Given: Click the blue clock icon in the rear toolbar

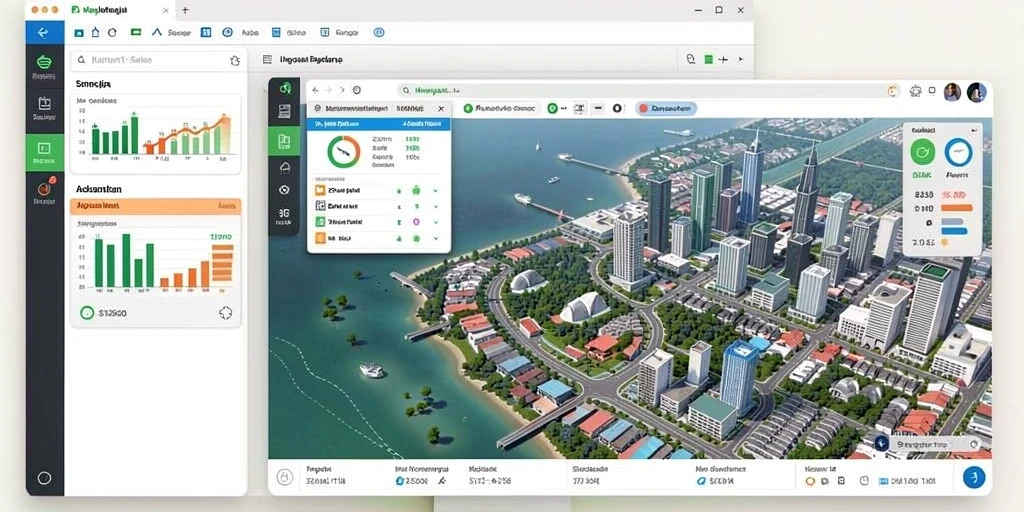Looking at the screenshot, I should pyautogui.click(x=227, y=32).
